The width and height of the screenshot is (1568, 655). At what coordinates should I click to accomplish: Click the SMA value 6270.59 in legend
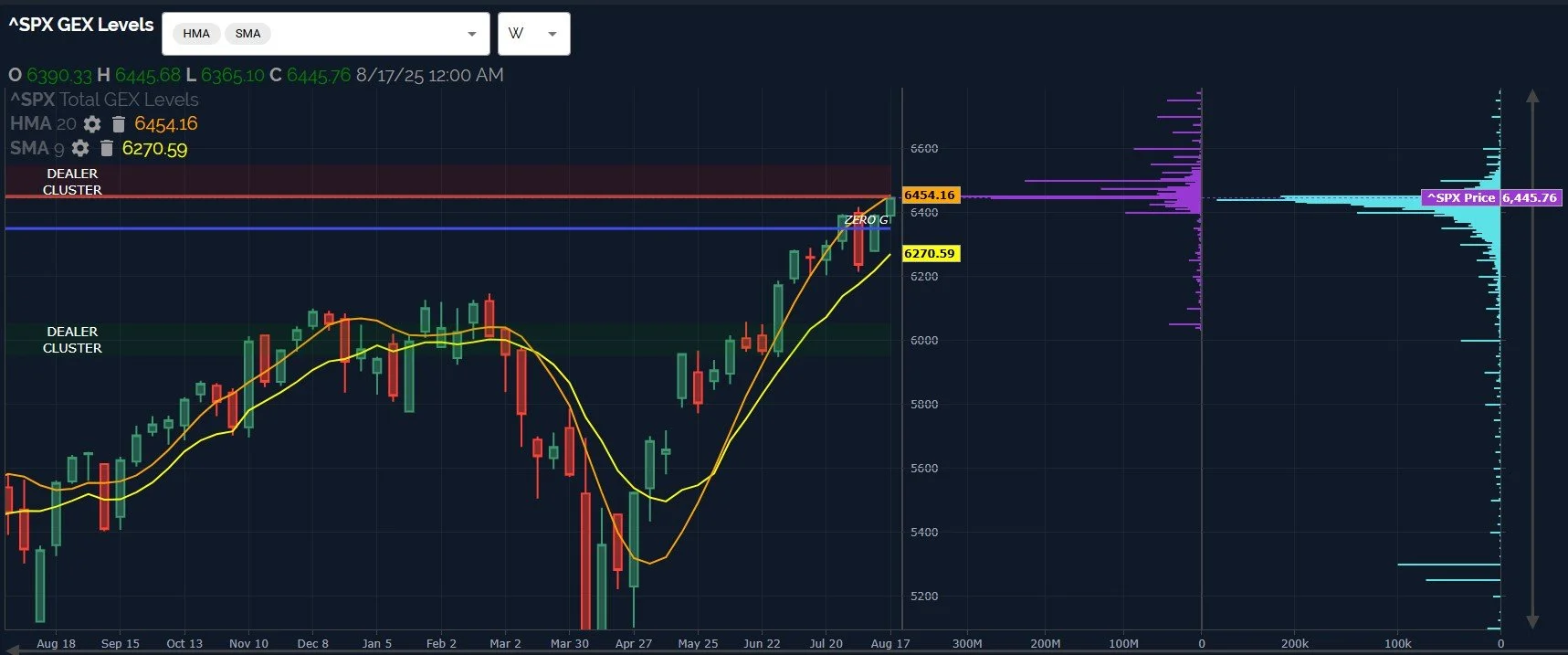pyautogui.click(x=154, y=148)
